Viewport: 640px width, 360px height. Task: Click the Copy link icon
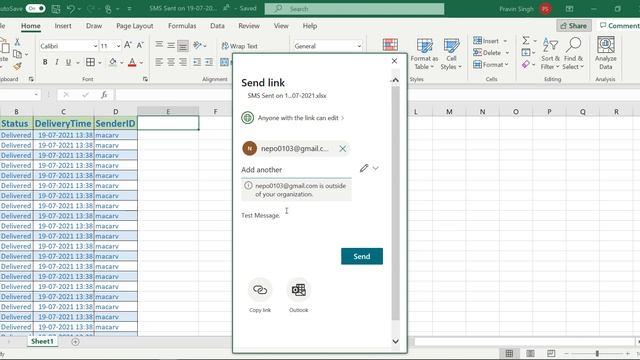(x=260, y=290)
